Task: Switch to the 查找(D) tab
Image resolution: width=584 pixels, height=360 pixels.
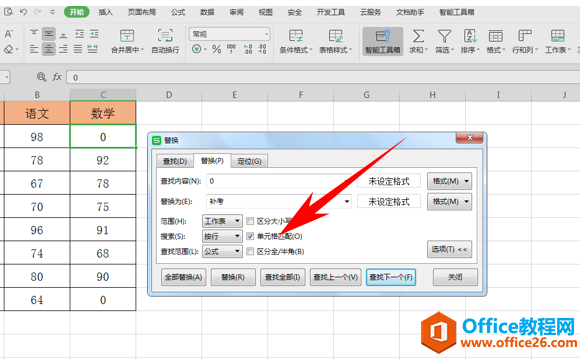Action: click(175, 161)
